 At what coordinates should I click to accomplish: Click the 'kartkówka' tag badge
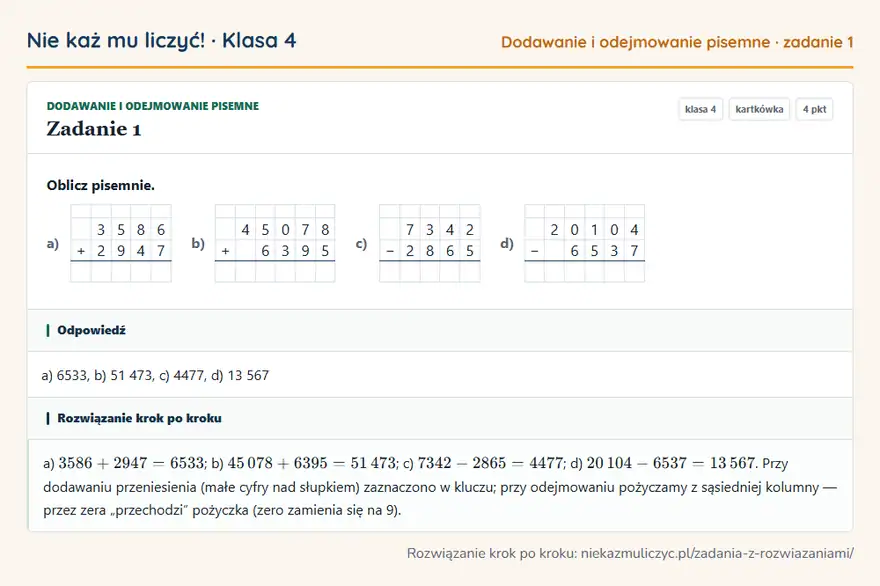(759, 109)
